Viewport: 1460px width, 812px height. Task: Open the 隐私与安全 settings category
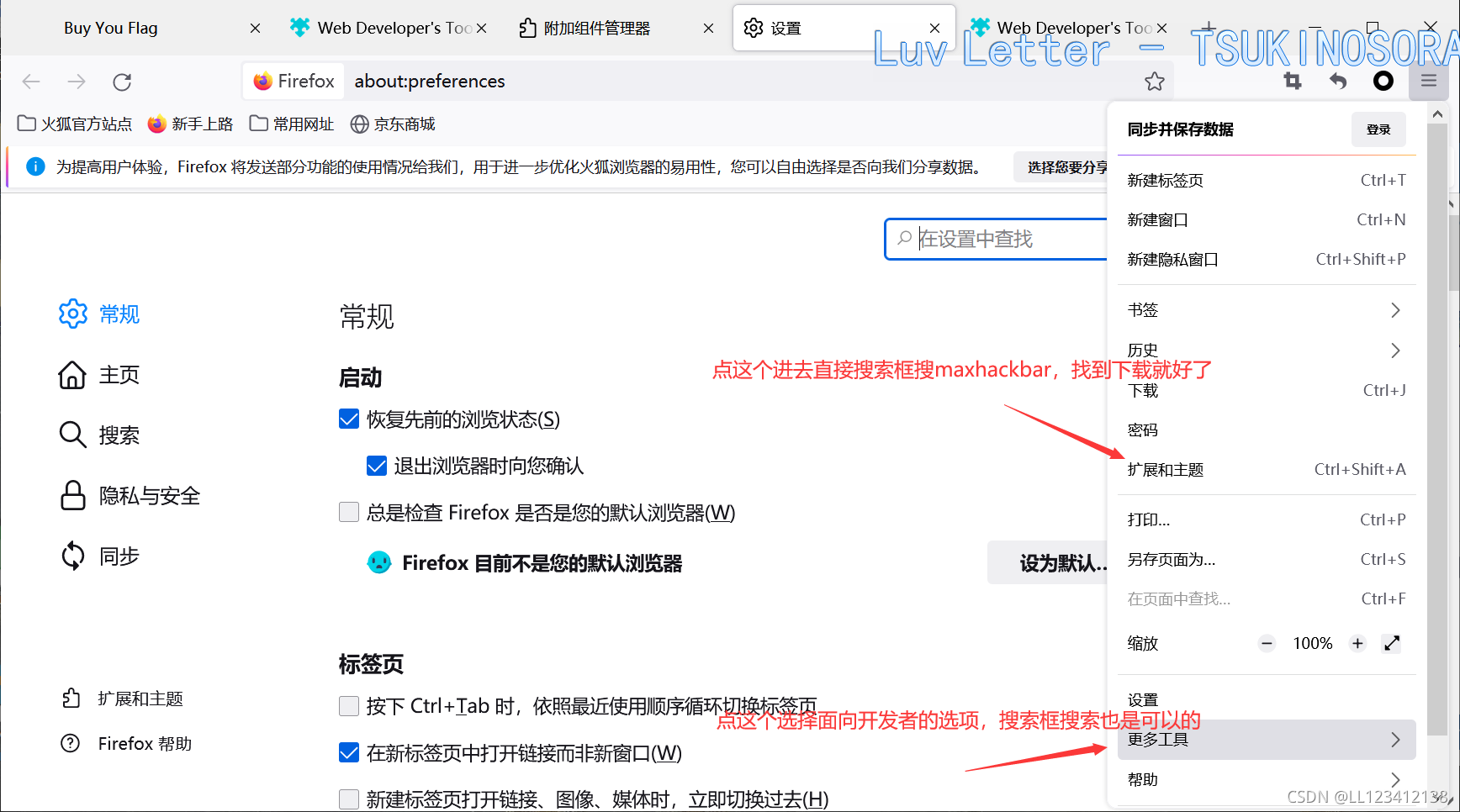(x=130, y=496)
